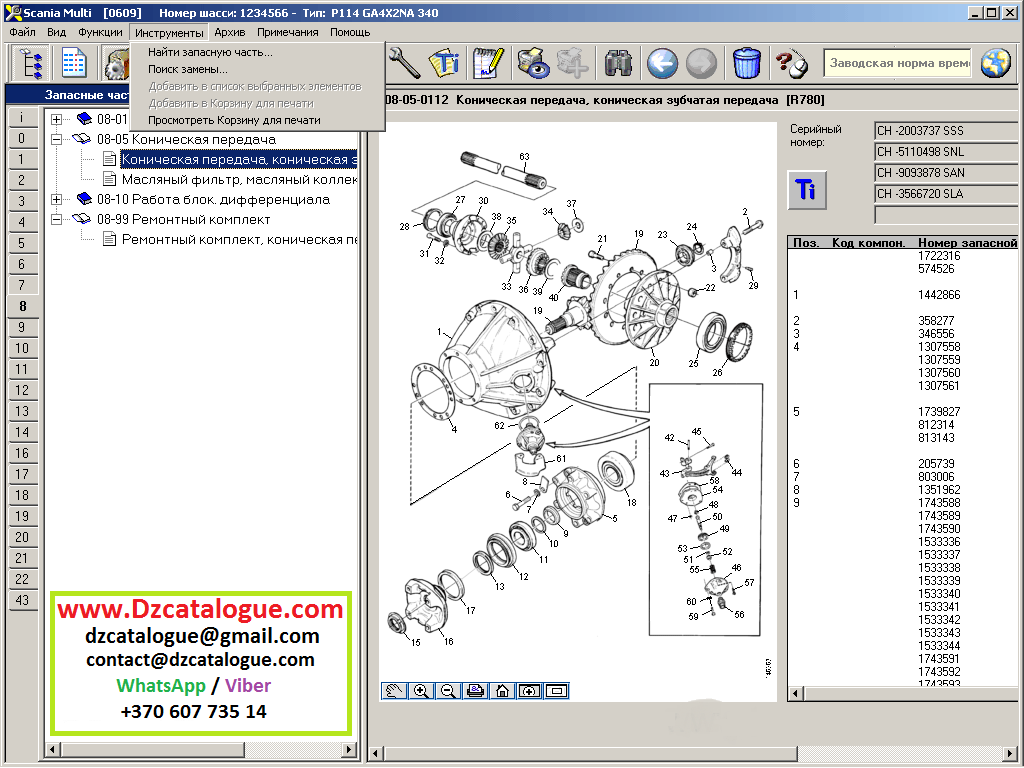Open the tree structure view icon
The height and width of the screenshot is (768, 1024).
click(30, 63)
